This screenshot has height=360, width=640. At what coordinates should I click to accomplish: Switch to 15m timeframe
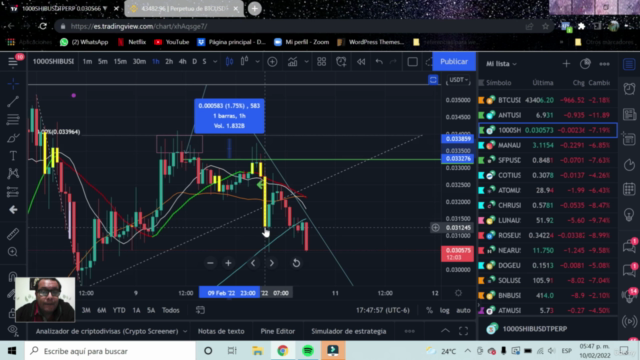tap(120, 62)
